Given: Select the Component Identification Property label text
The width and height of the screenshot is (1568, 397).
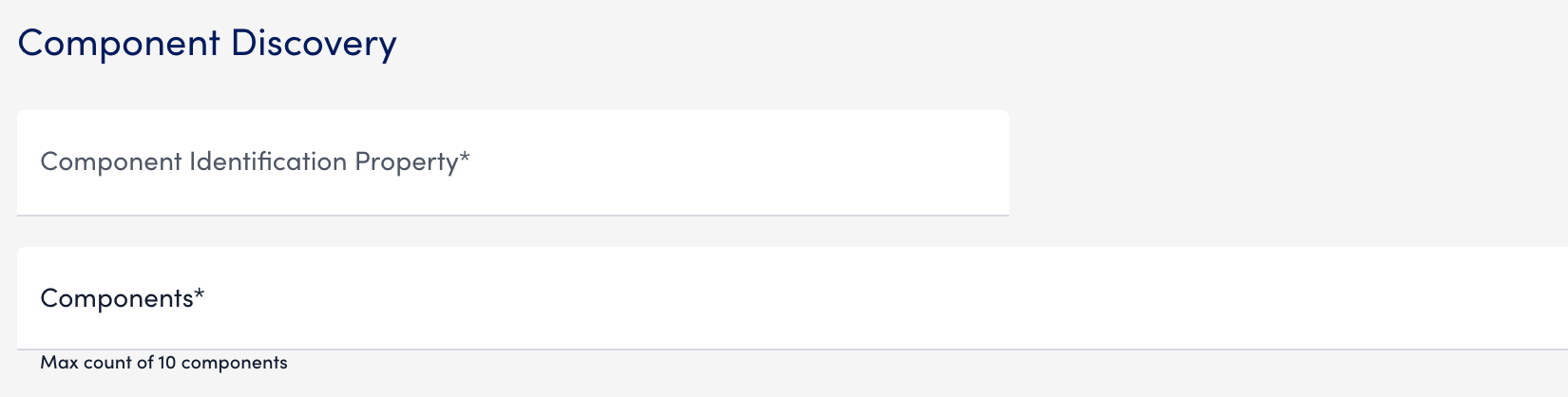Looking at the screenshot, I should pos(249,162).
